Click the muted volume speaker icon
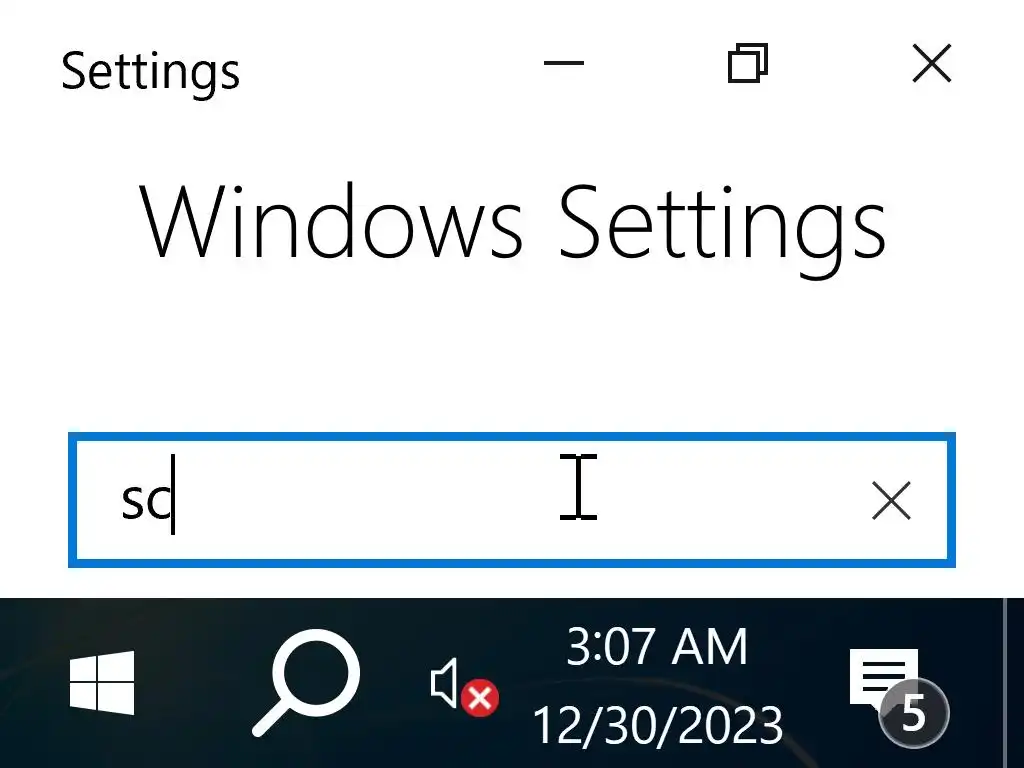The height and width of the screenshot is (768, 1024). pyautogui.click(x=448, y=683)
